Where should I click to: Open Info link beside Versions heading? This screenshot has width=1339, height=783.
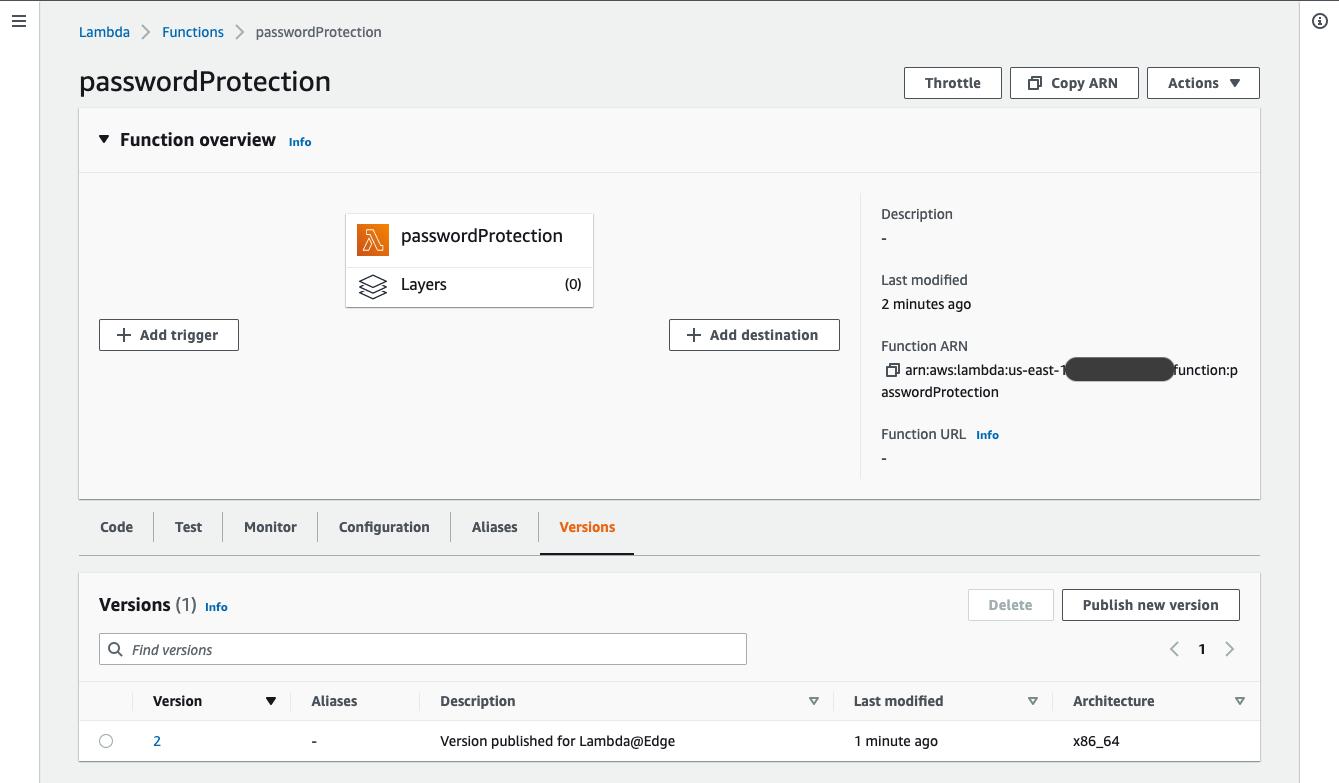tap(216, 607)
